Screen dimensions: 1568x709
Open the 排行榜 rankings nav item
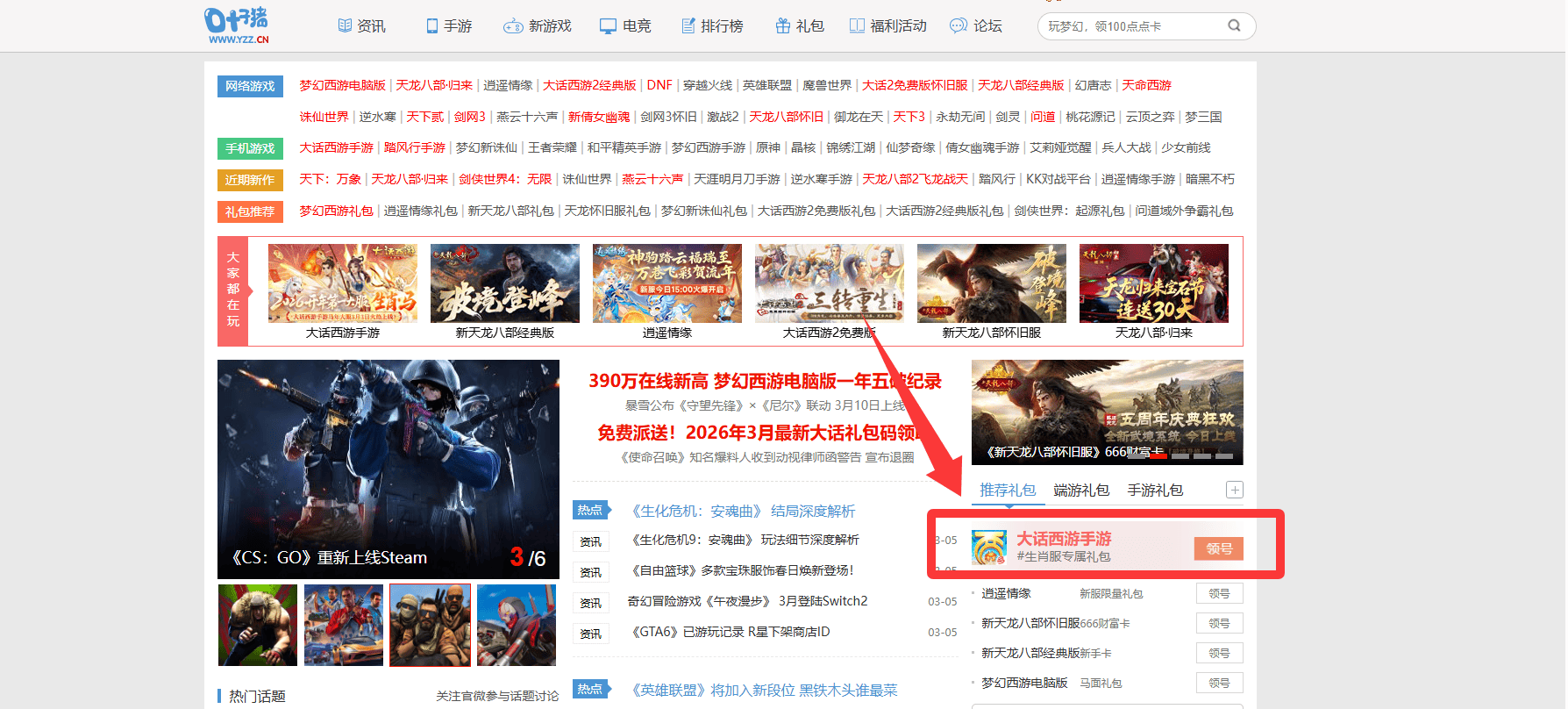(712, 26)
